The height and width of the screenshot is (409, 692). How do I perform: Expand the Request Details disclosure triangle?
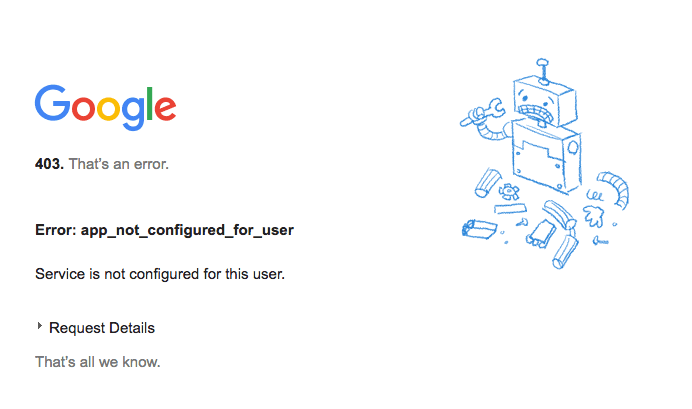click(x=40, y=326)
